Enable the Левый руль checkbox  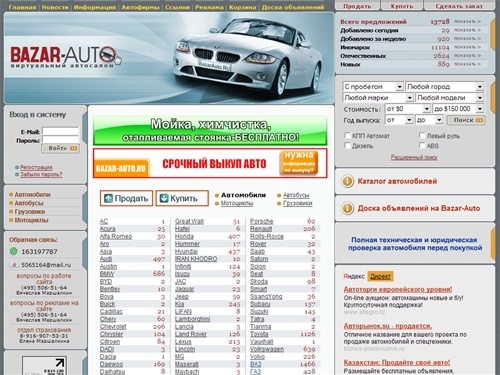click(x=422, y=135)
